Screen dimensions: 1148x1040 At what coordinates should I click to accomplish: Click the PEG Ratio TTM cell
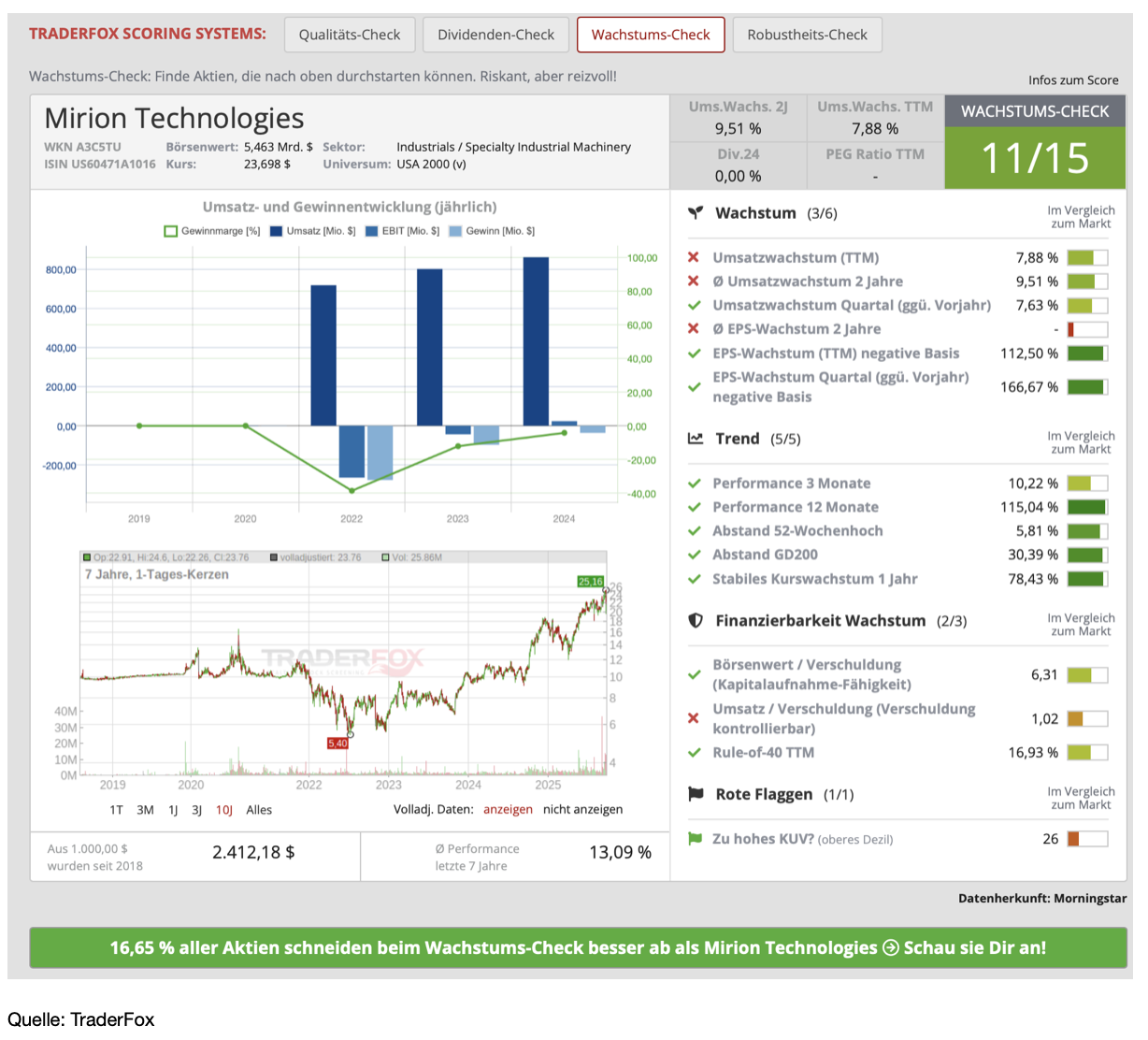click(x=875, y=166)
